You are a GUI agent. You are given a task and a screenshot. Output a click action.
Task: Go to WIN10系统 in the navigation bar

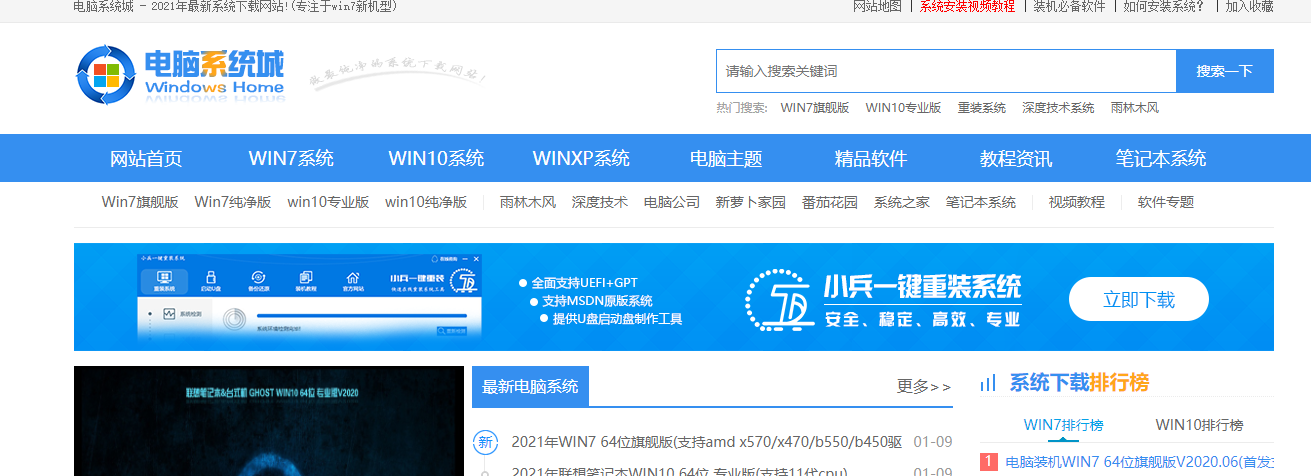[436, 158]
